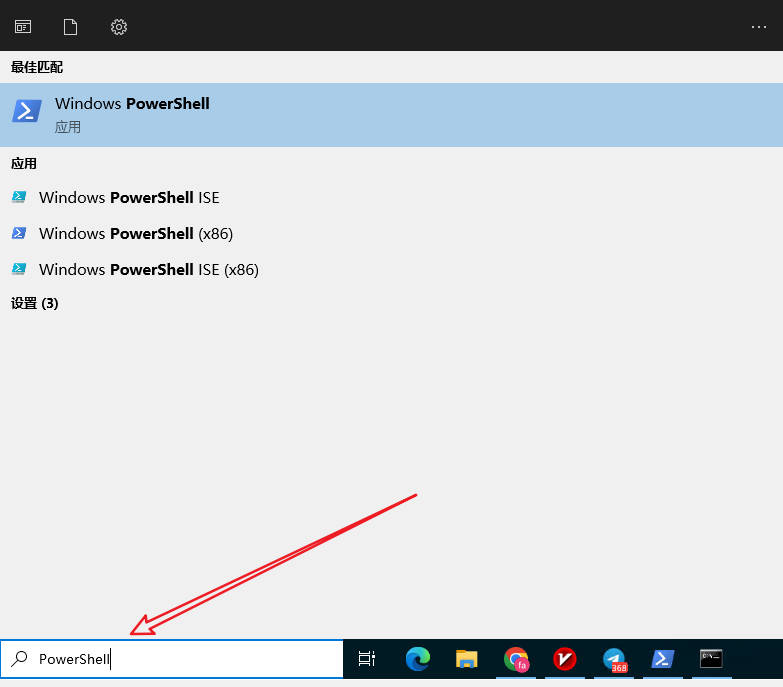Open Command Prompt window on the taskbar
Screen dimensions: 783x687
[x=711, y=659]
